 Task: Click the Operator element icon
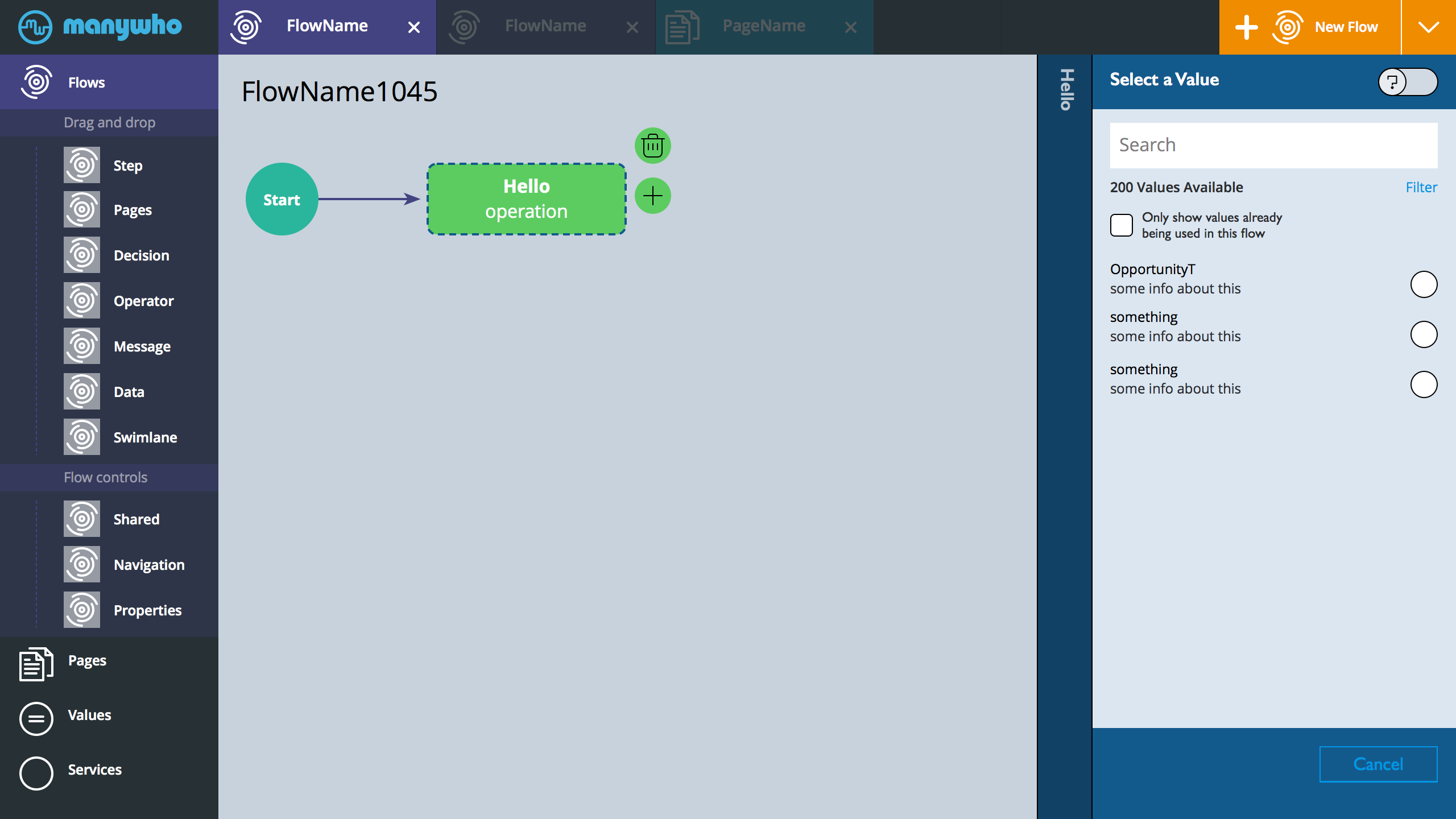click(82, 300)
